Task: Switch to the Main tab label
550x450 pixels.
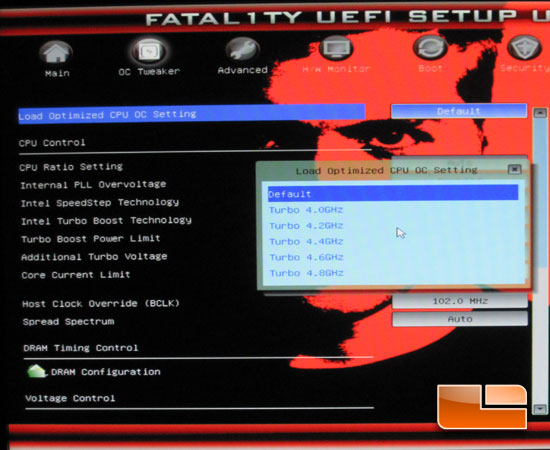Action: click(57, 73)
